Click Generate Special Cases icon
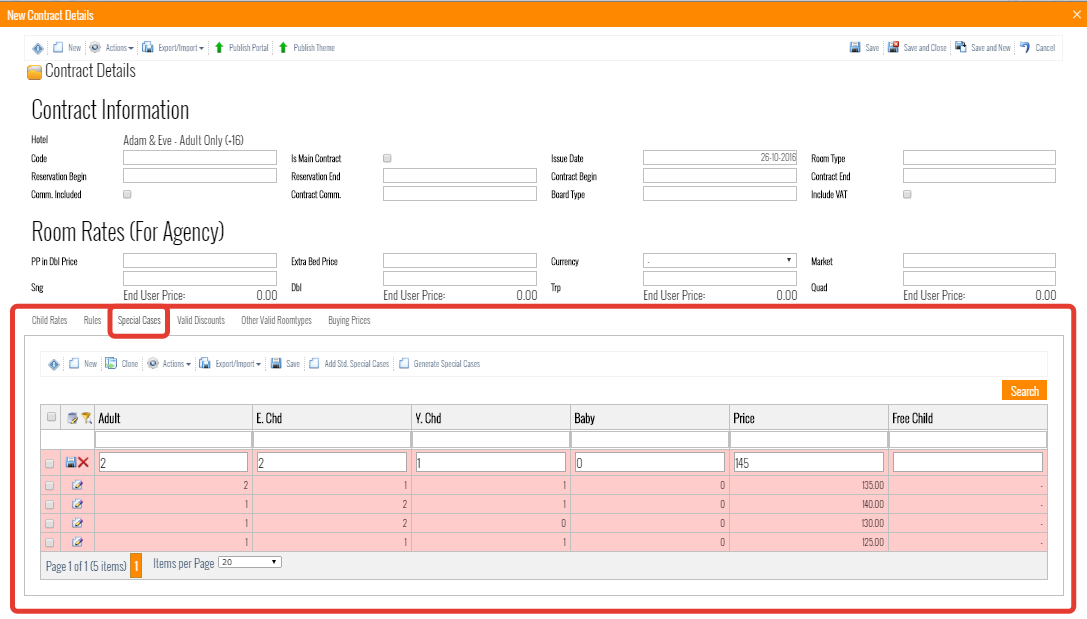The height and width of the screenshot is (619, 1087). [x=404, y=364]
